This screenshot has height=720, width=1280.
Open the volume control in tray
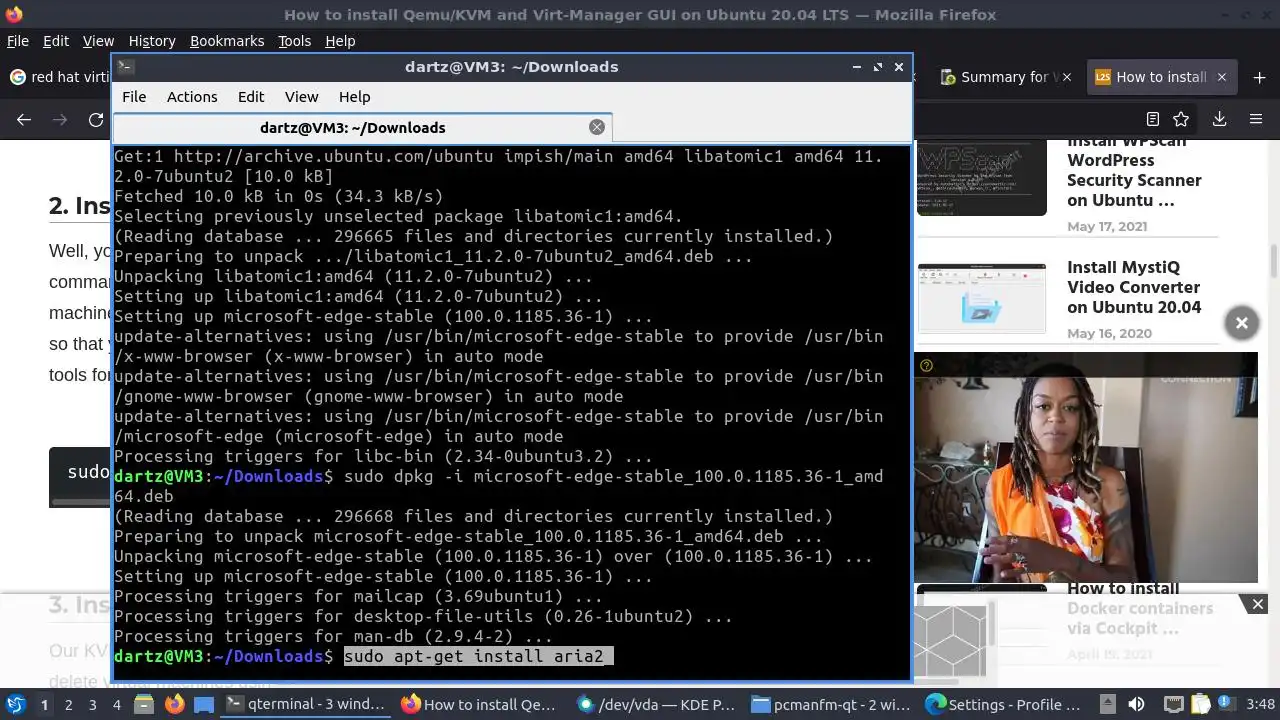click(x=1136, y=705)
